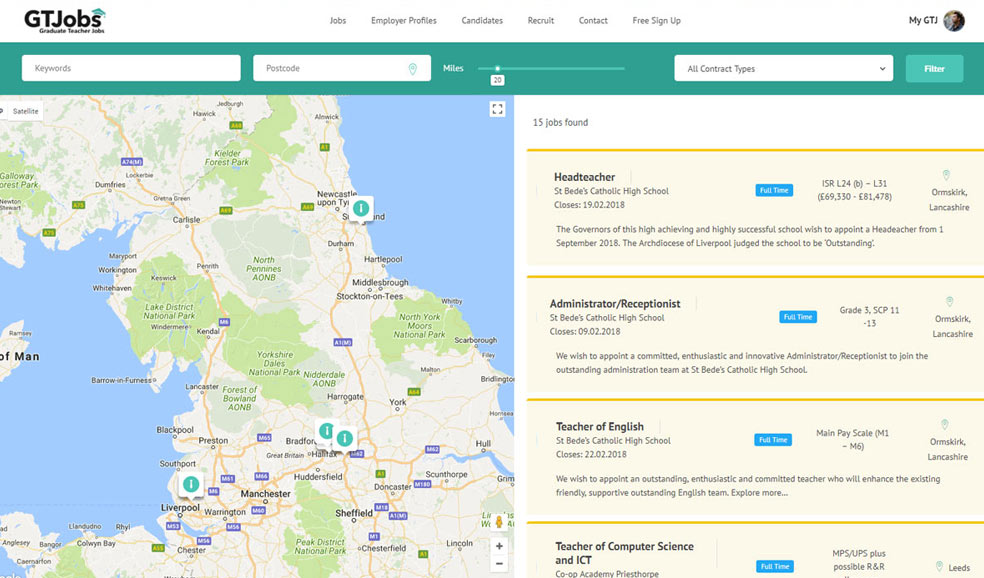
Task: Open the Teacher of English listing
Action: [600, 427]
